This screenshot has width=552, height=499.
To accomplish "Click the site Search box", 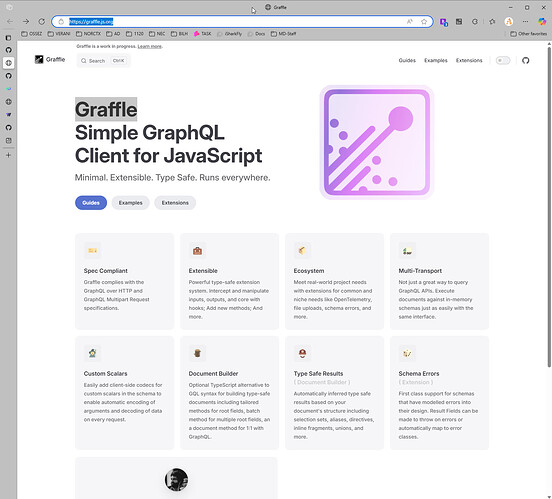I will 104,61.
